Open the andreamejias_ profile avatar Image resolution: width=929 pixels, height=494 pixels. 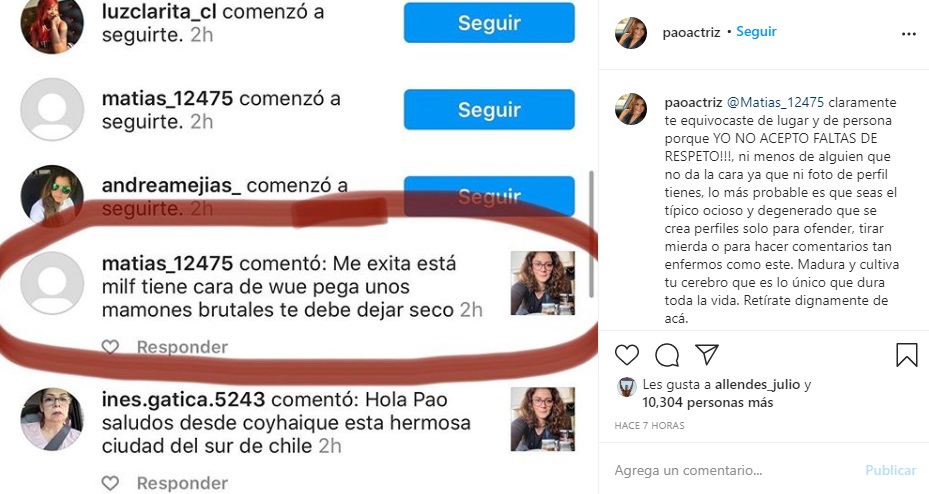[52, 196]
